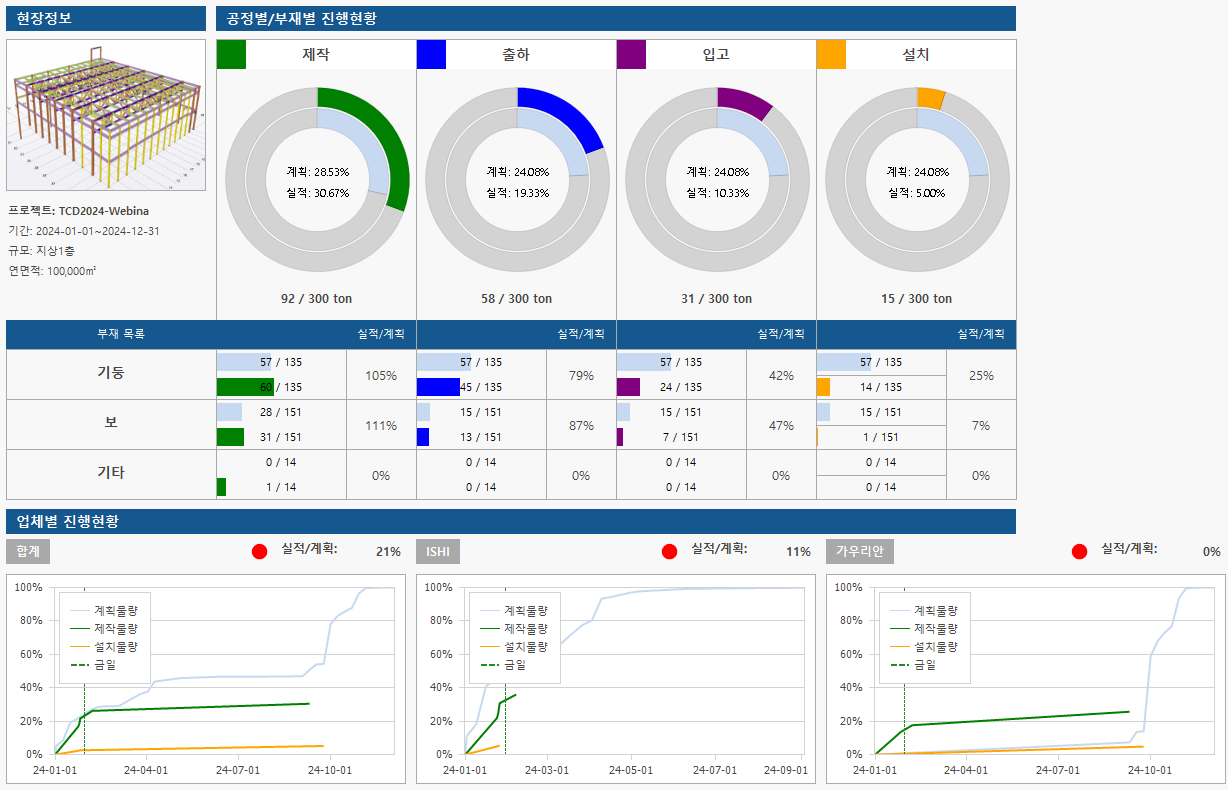Click the 설치 progress donut chart
The height and width of the screenshot is (790, 1228).
tap(917, 179)
